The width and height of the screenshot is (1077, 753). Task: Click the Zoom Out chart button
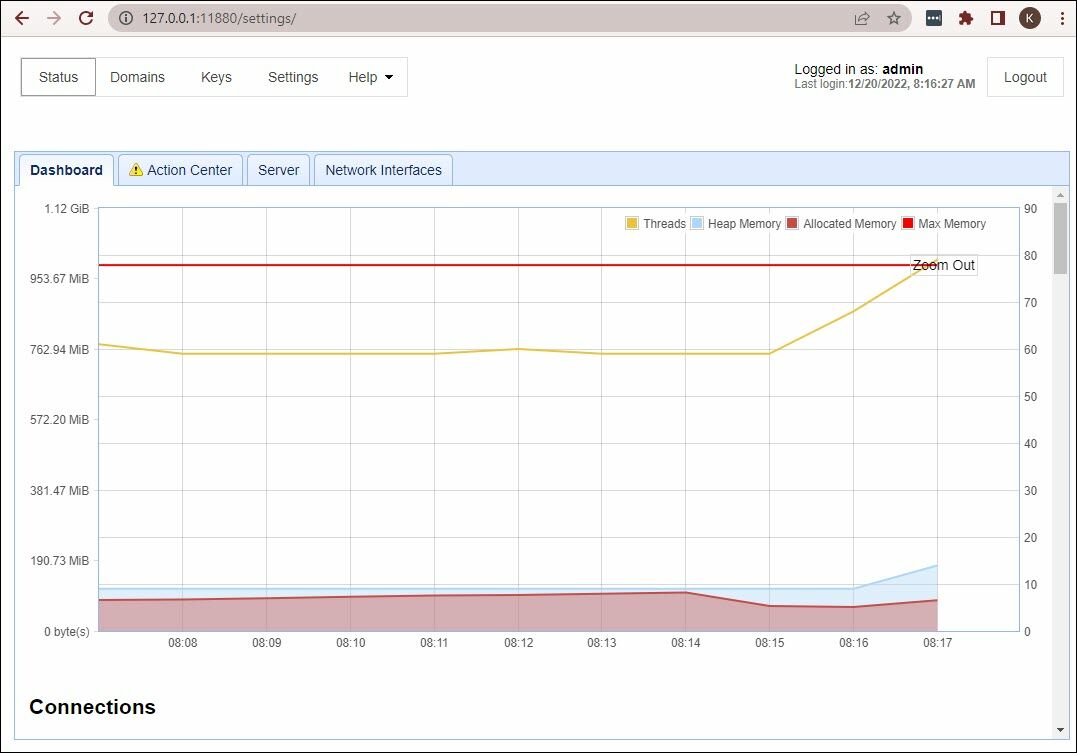(943, 265)
